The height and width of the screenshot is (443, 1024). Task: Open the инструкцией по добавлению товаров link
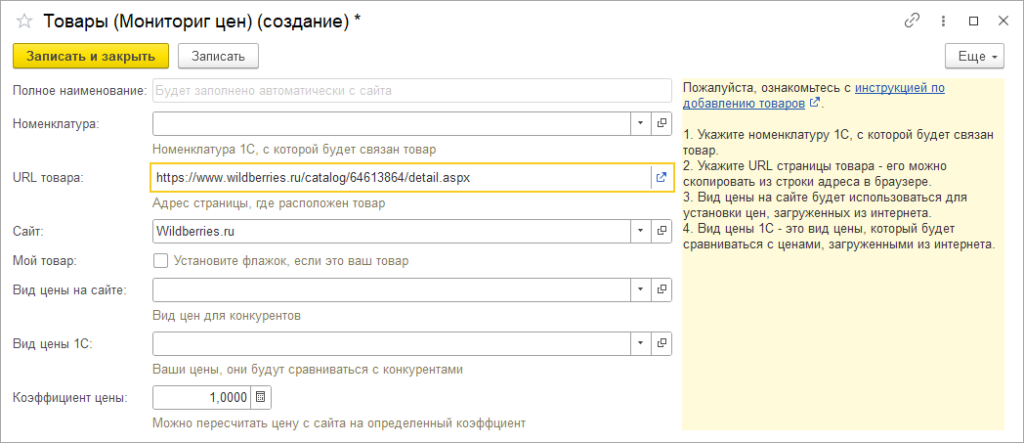point(814,95)
